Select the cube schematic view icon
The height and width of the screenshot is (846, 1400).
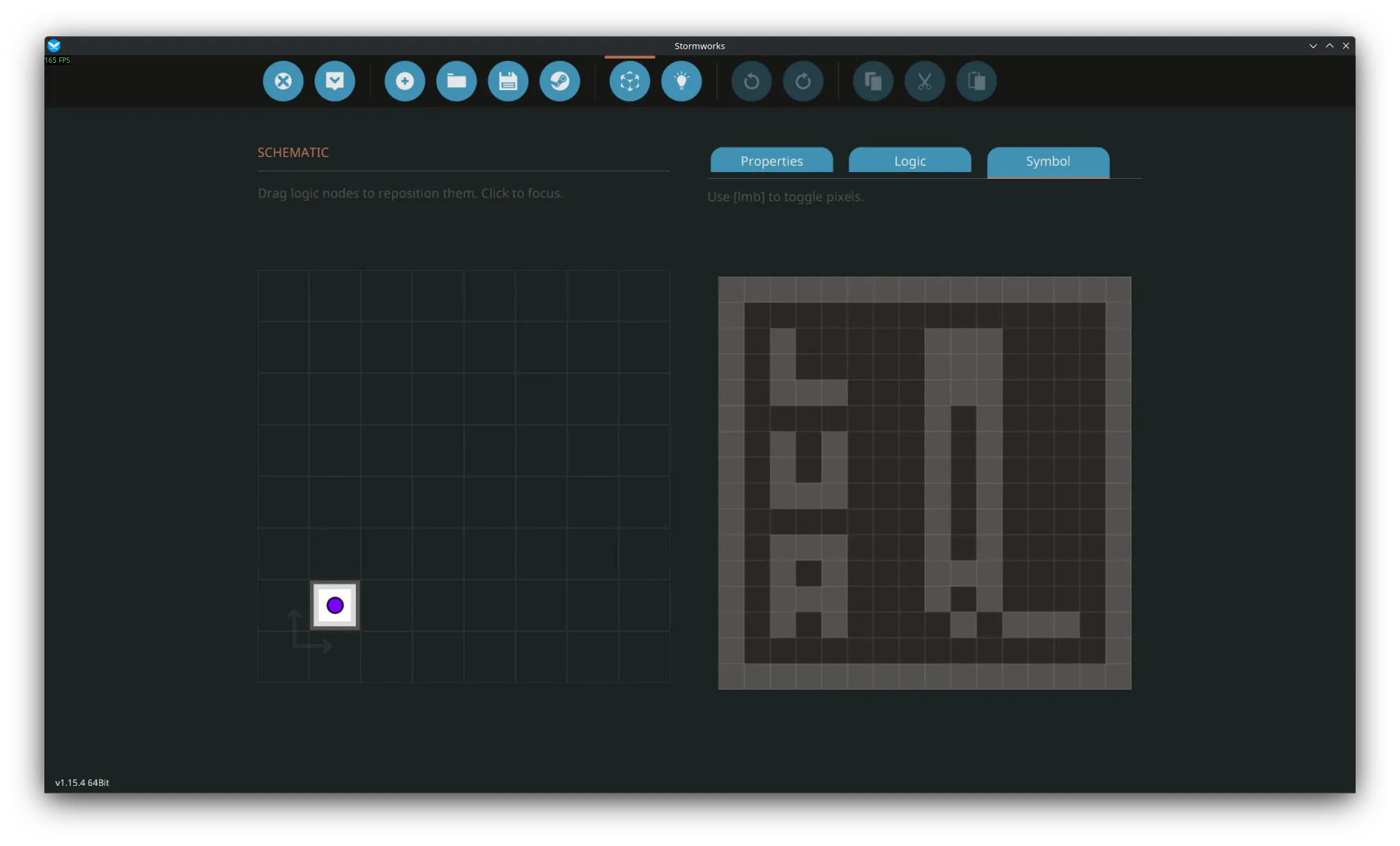coord(630,81)
